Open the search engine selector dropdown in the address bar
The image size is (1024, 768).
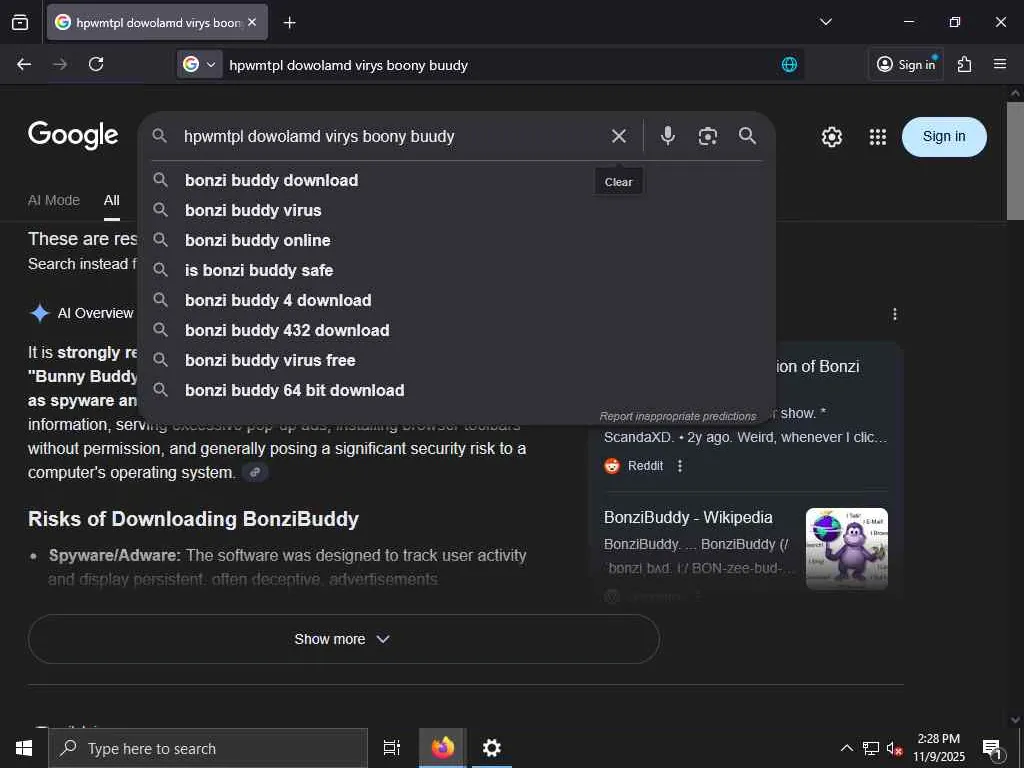click(200, 65)
